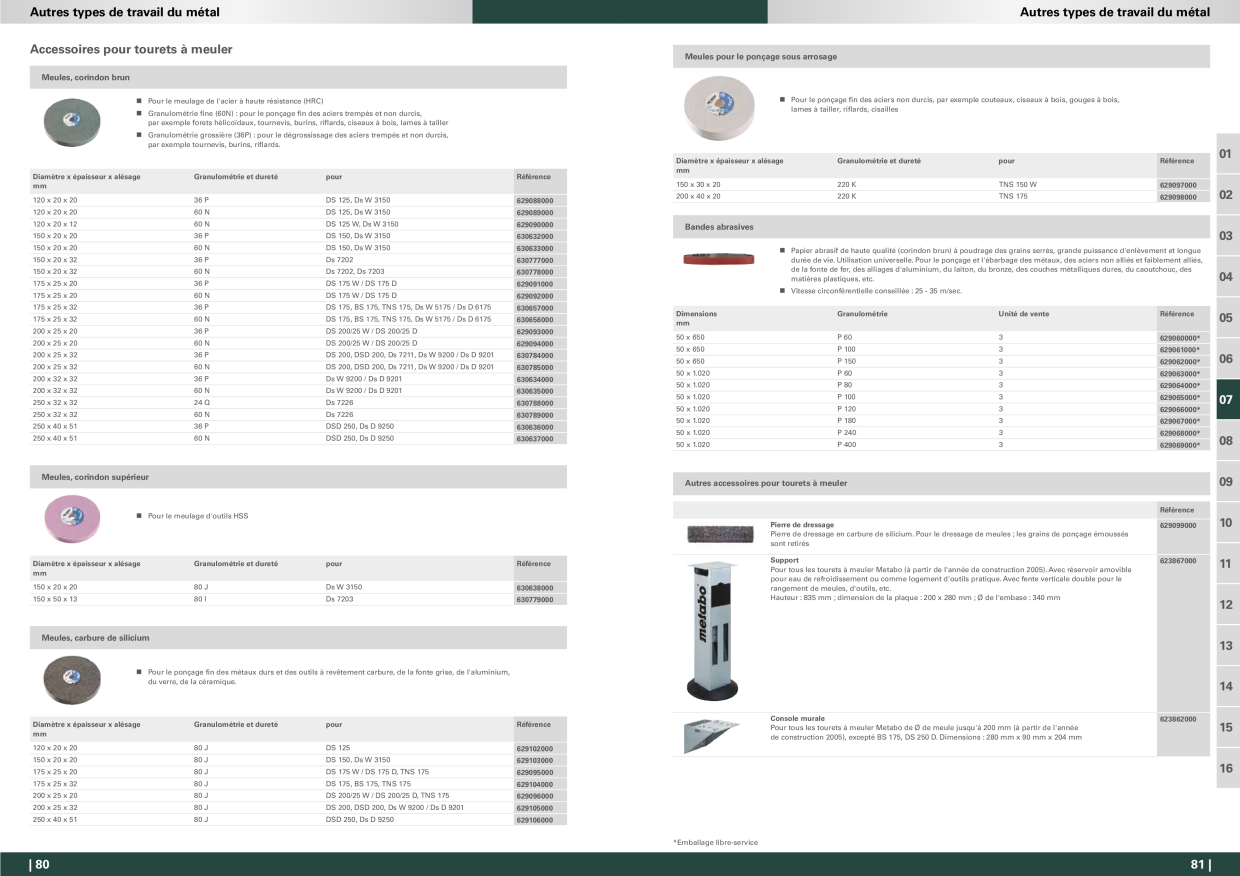
Task: Select reference number 630779000
Action: [x=535, y=600]
